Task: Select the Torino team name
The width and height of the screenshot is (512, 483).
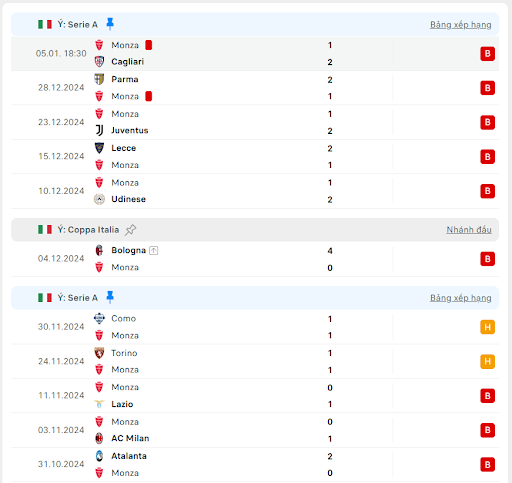Action: point(124,353)
